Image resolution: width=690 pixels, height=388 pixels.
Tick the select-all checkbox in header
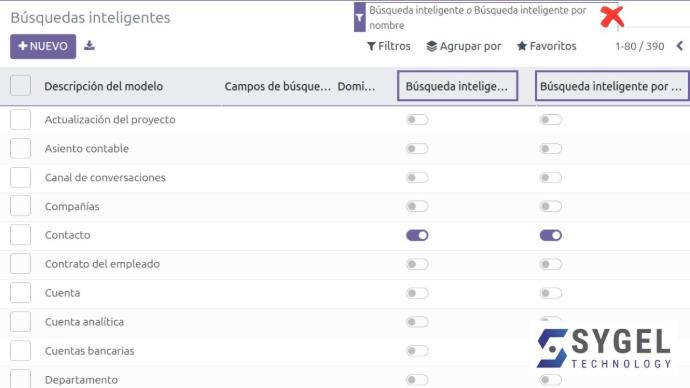20,85
